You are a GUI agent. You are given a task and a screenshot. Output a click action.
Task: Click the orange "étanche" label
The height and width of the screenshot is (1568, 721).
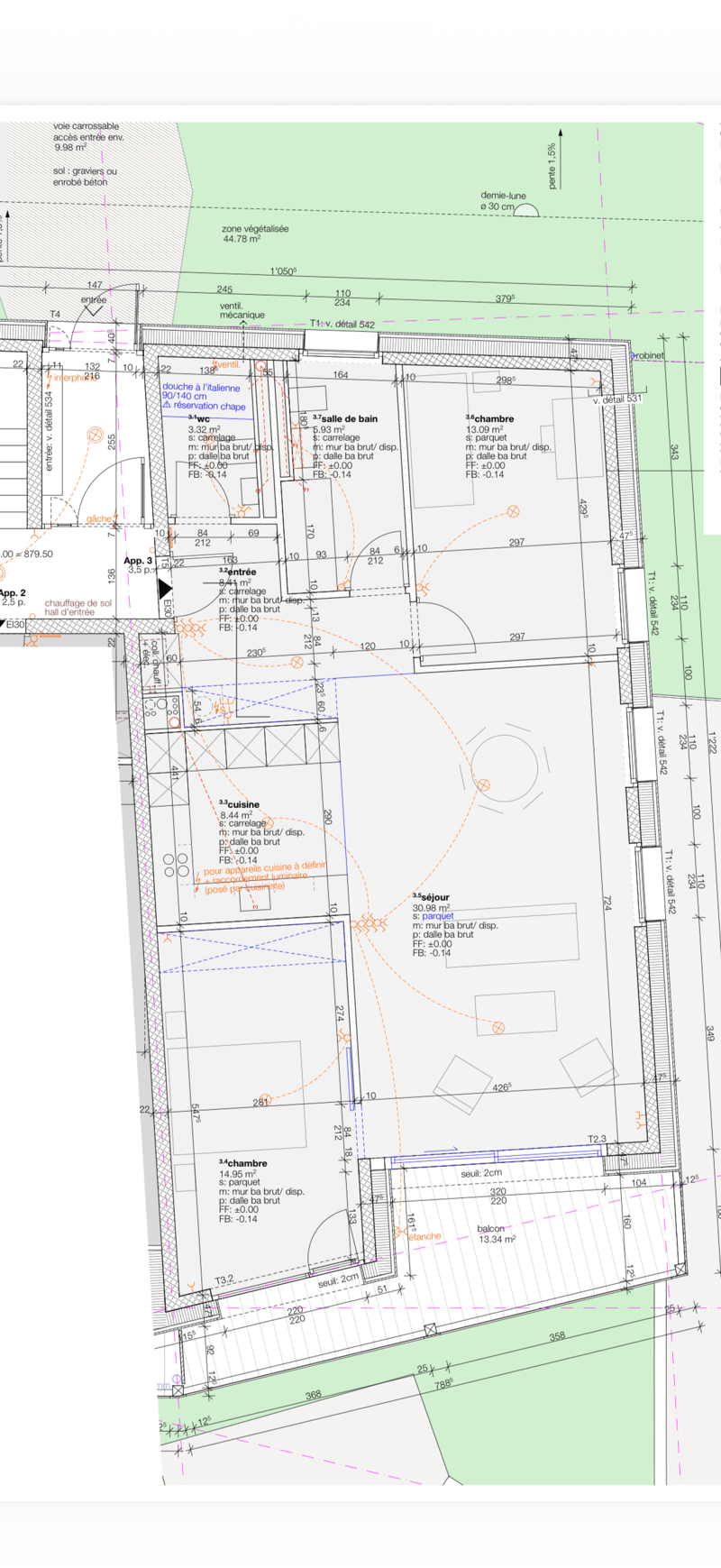424,1236
